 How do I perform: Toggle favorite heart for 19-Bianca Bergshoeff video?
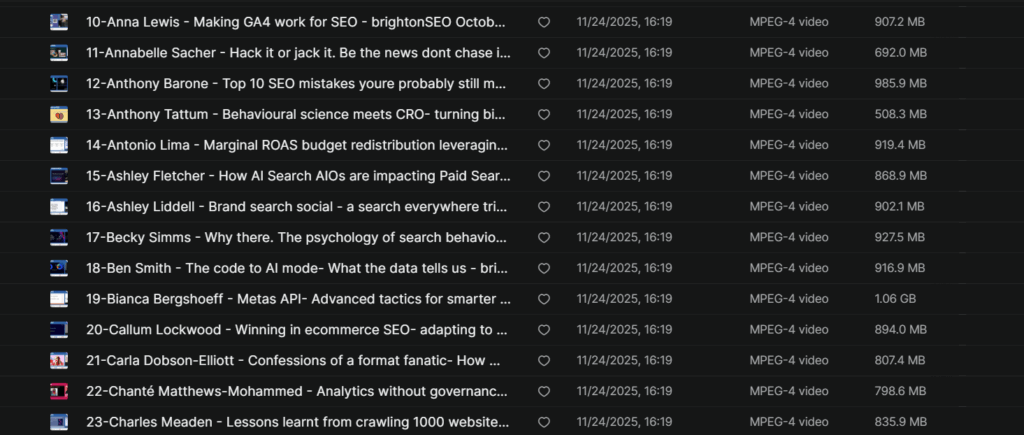coord(544,299)
